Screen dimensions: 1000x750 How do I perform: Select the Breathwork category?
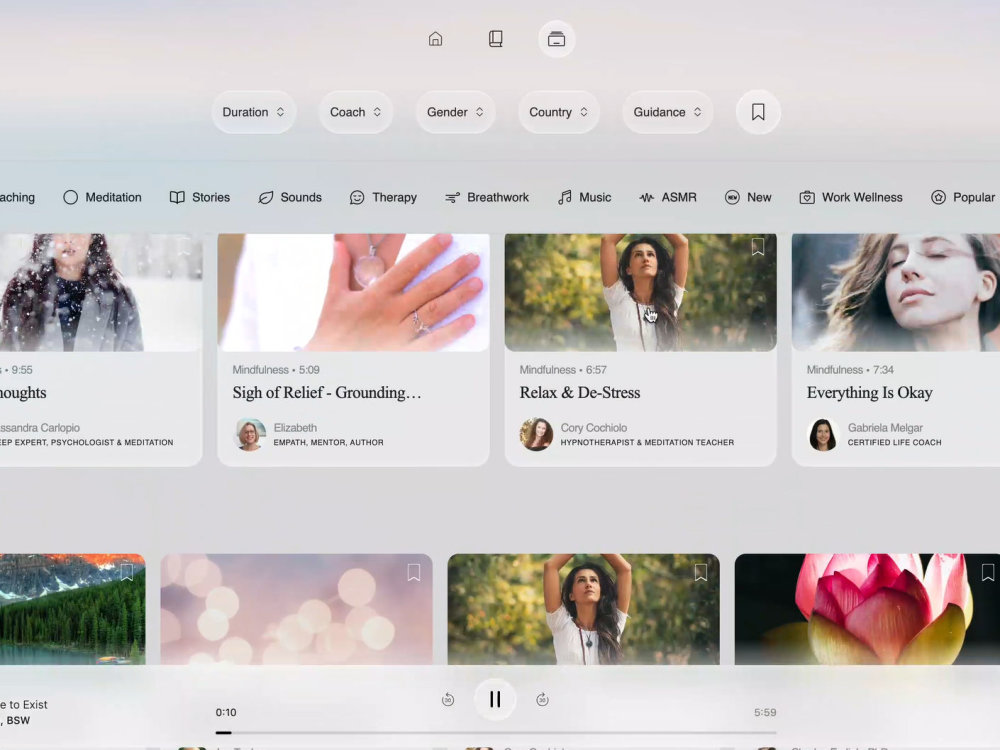tap(487, 198)
